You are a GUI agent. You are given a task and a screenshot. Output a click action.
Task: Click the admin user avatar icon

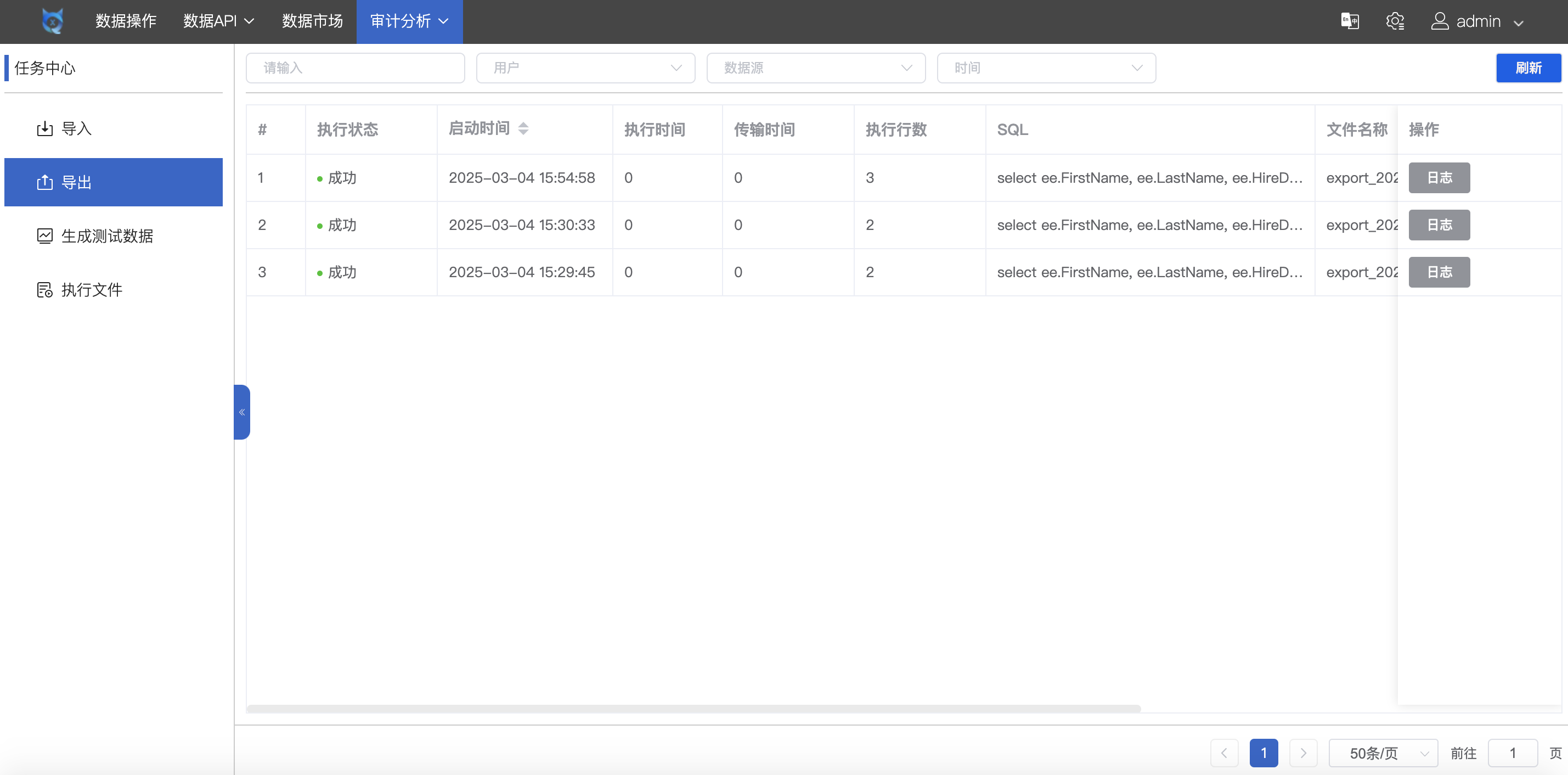click(x=1439, y=21)
